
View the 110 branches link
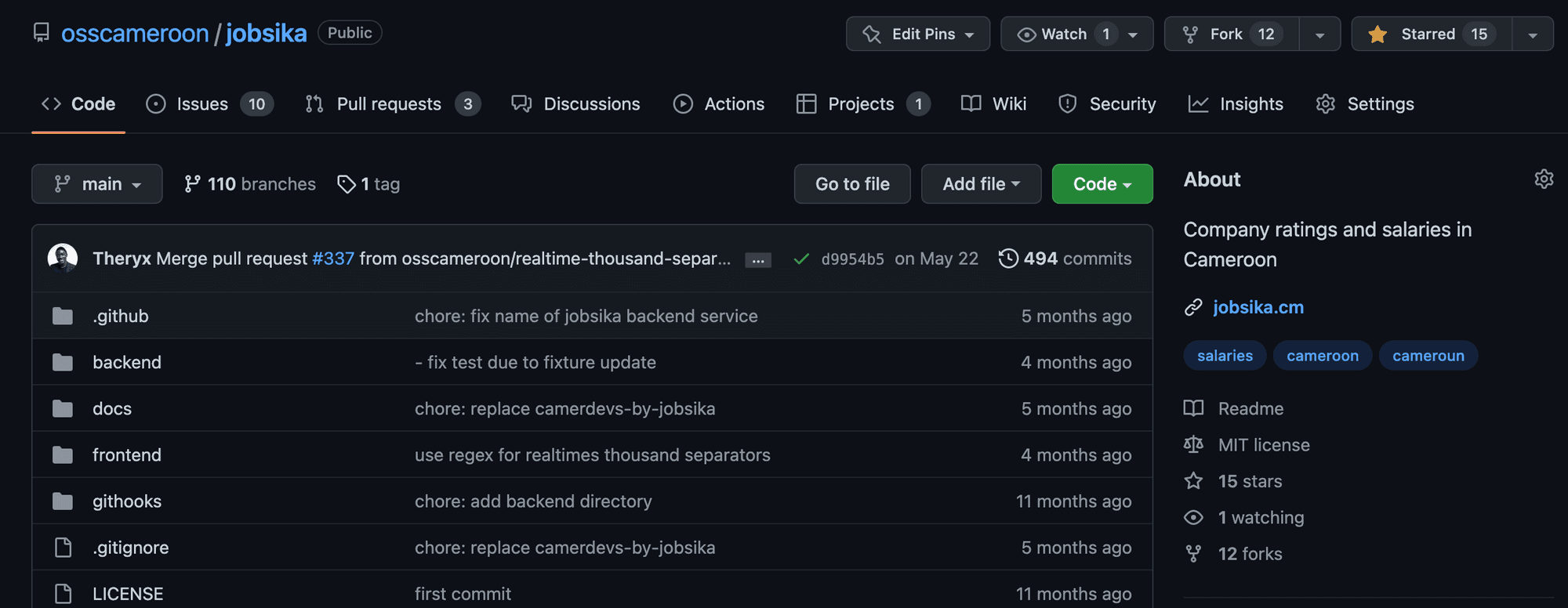coord(250,184)
